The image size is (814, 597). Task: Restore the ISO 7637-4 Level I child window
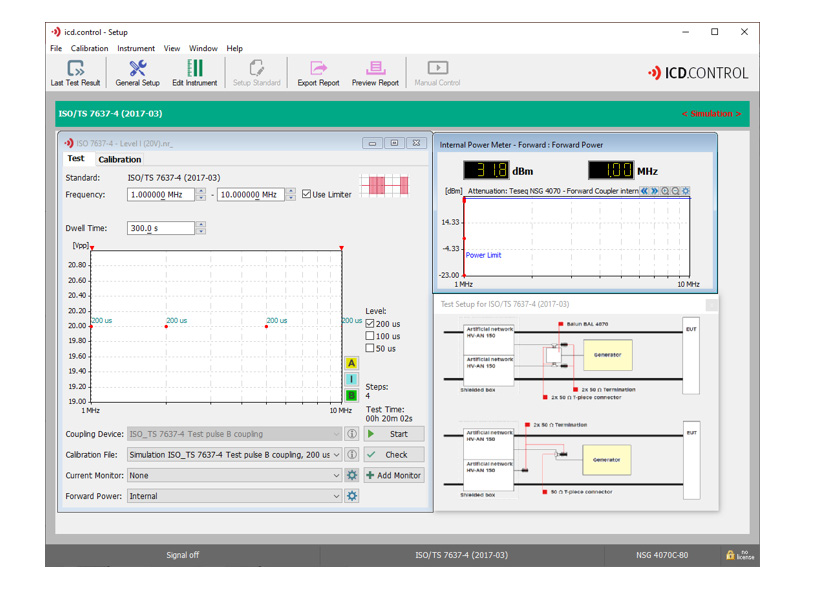click(x=395, y=143)
